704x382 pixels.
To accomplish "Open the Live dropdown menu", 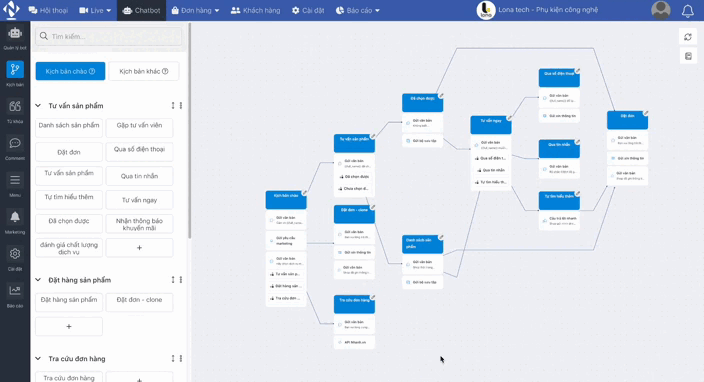I will 95,10.
